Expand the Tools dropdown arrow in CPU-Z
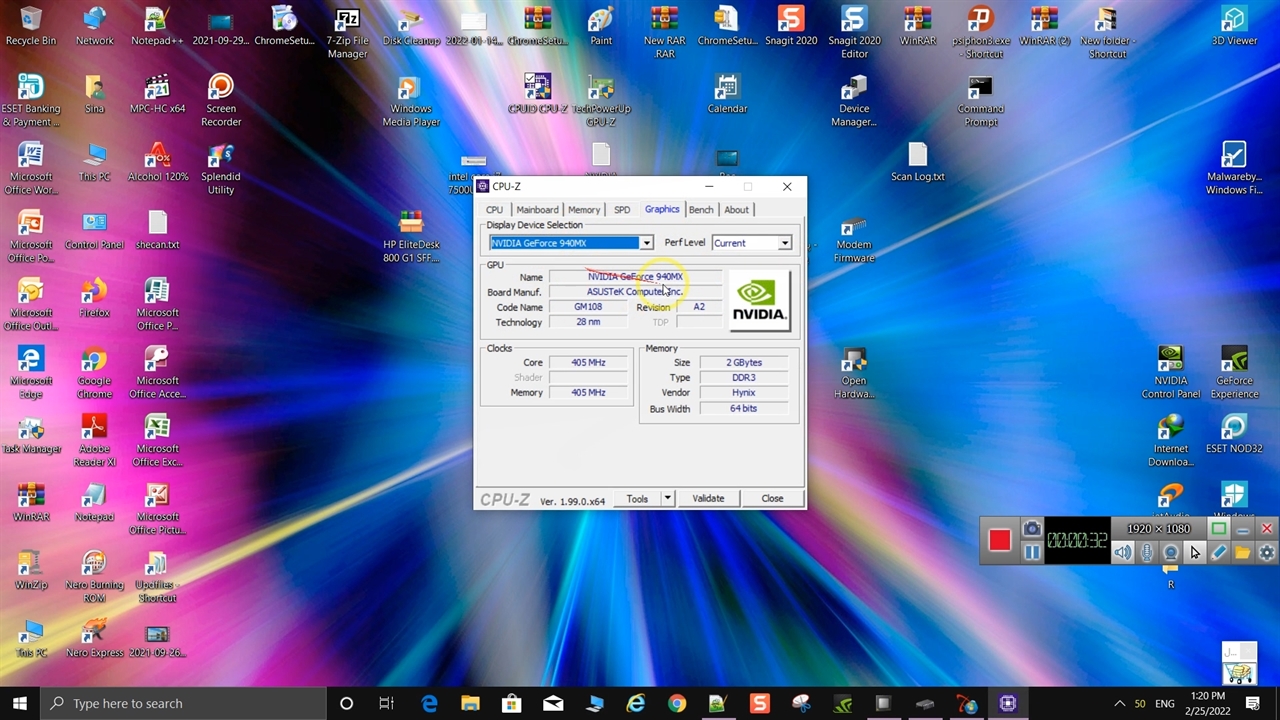 point(667,498)
